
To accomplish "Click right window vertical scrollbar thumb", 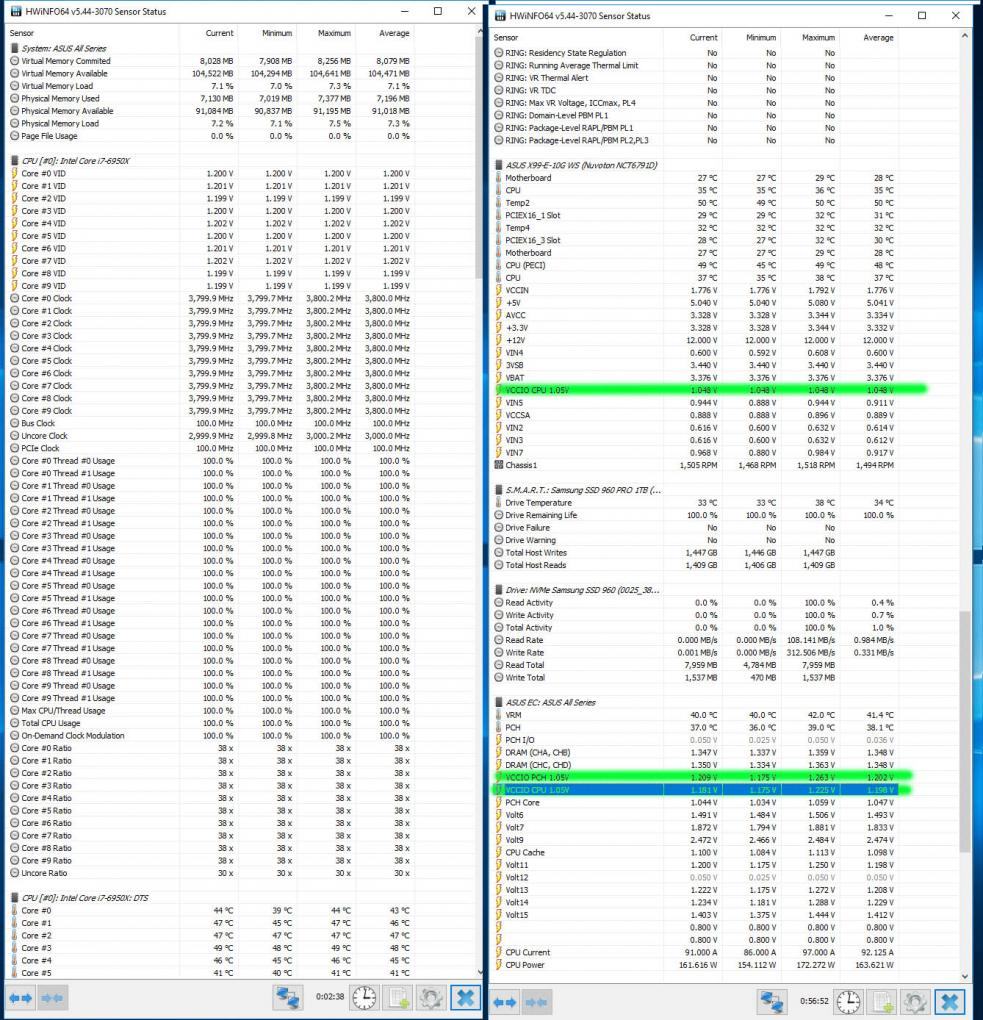I will coord(964,732).
